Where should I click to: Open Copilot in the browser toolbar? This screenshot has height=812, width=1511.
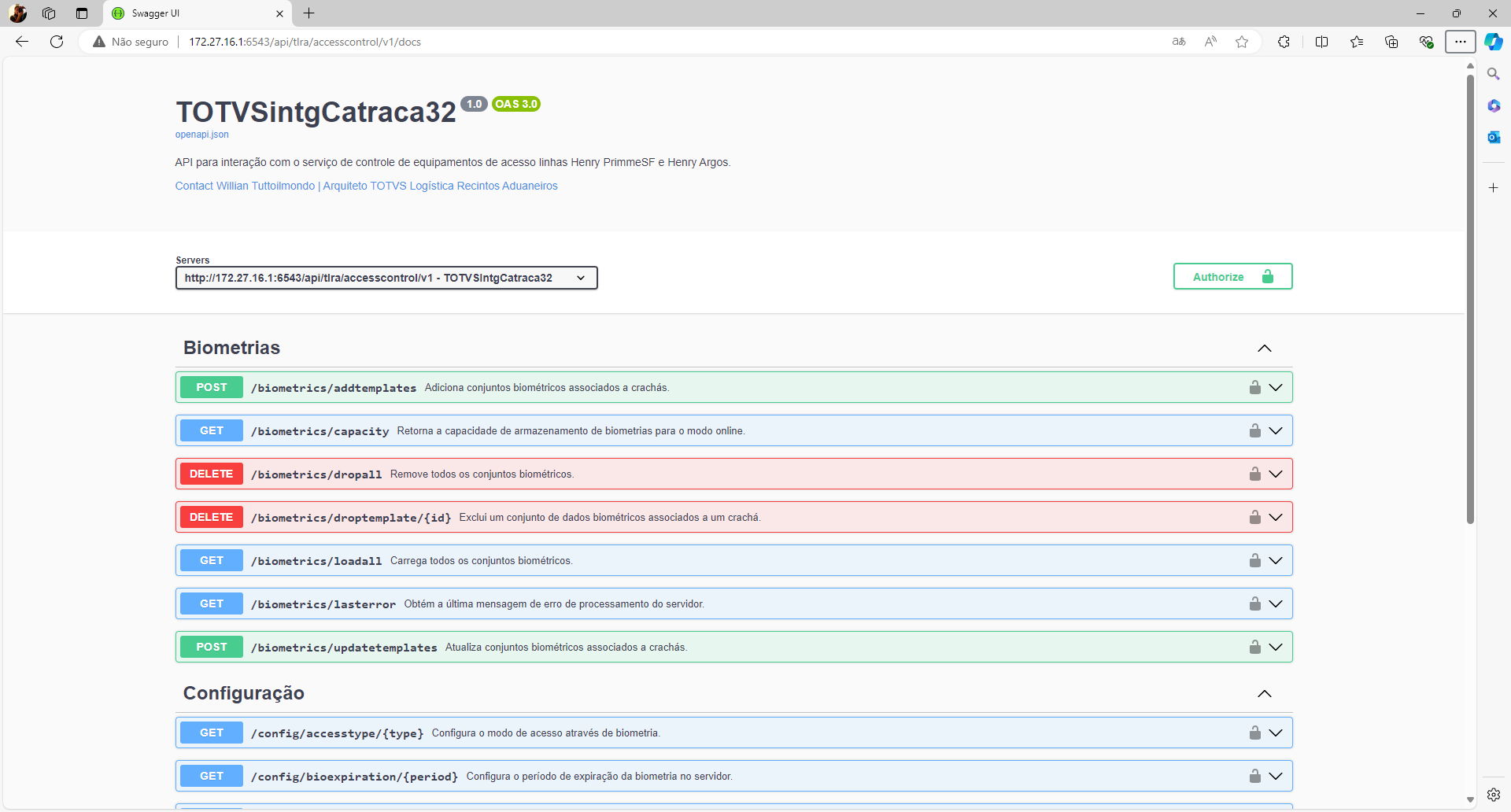click(1493, 42)
